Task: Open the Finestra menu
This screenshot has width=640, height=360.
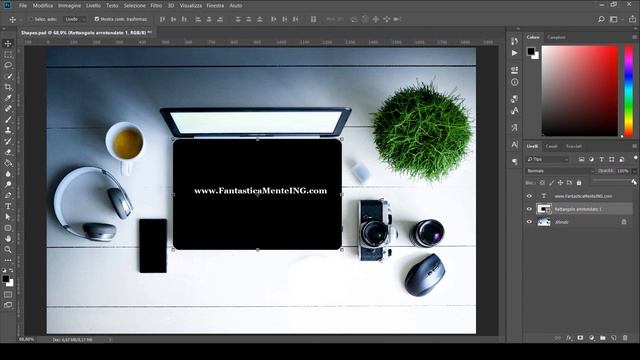Action: (215, 6)
